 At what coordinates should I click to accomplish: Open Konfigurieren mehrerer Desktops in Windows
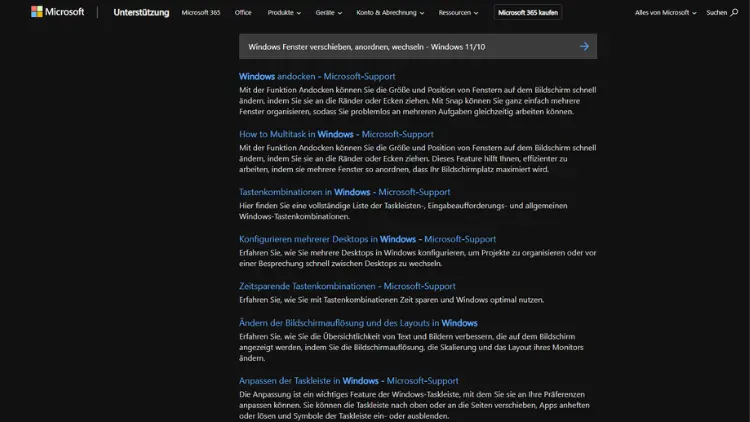(x=367, y=239)
